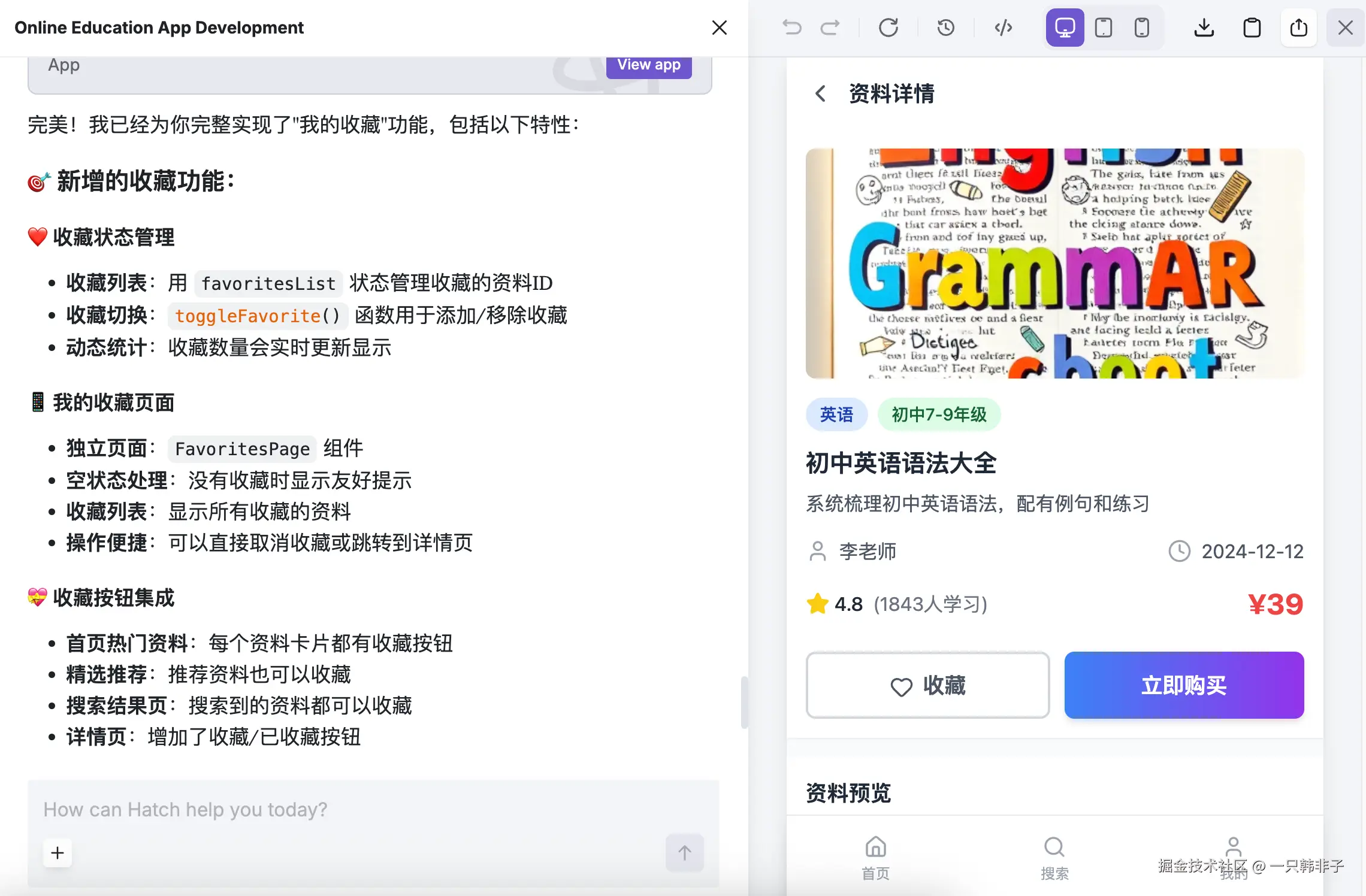Click the plus attachment button
This screenshot has height=896, width=1366.
pos(58,853)
